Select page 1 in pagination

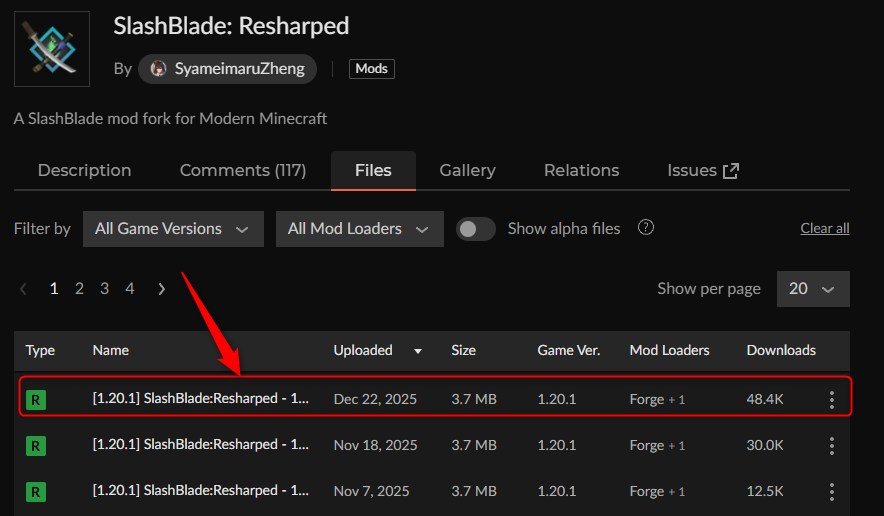pos(54,289)
